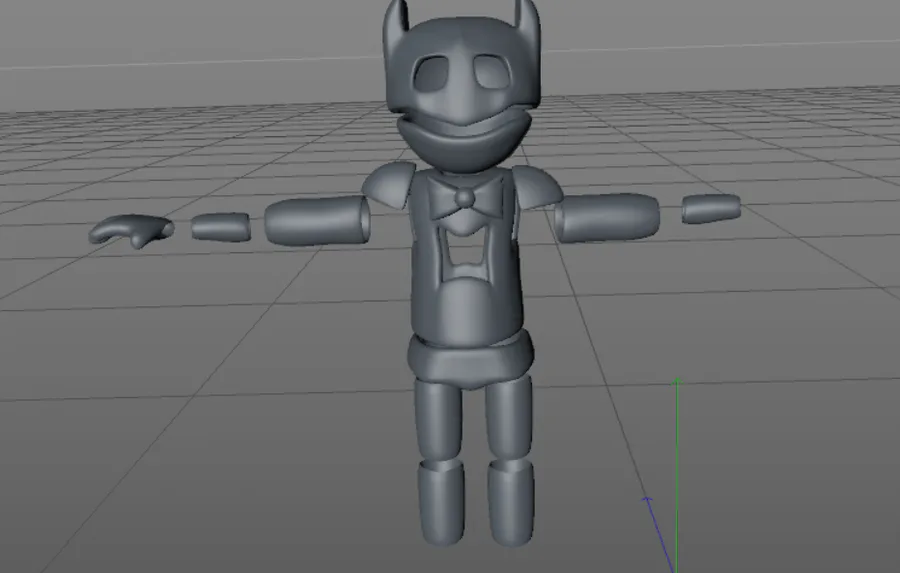Select the upper leg on the viewer's left
The width and height of the screenshot is (900, 573).
[437, 419]
